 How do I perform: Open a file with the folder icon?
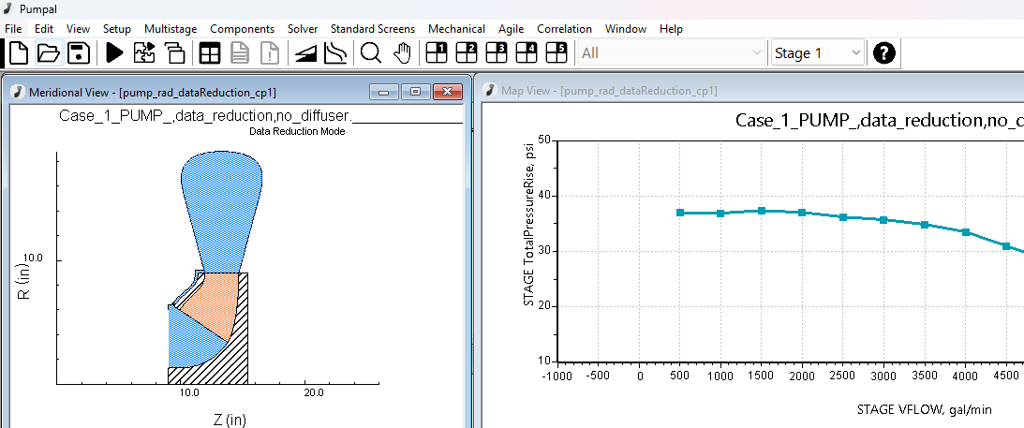(x=48, y=53)
